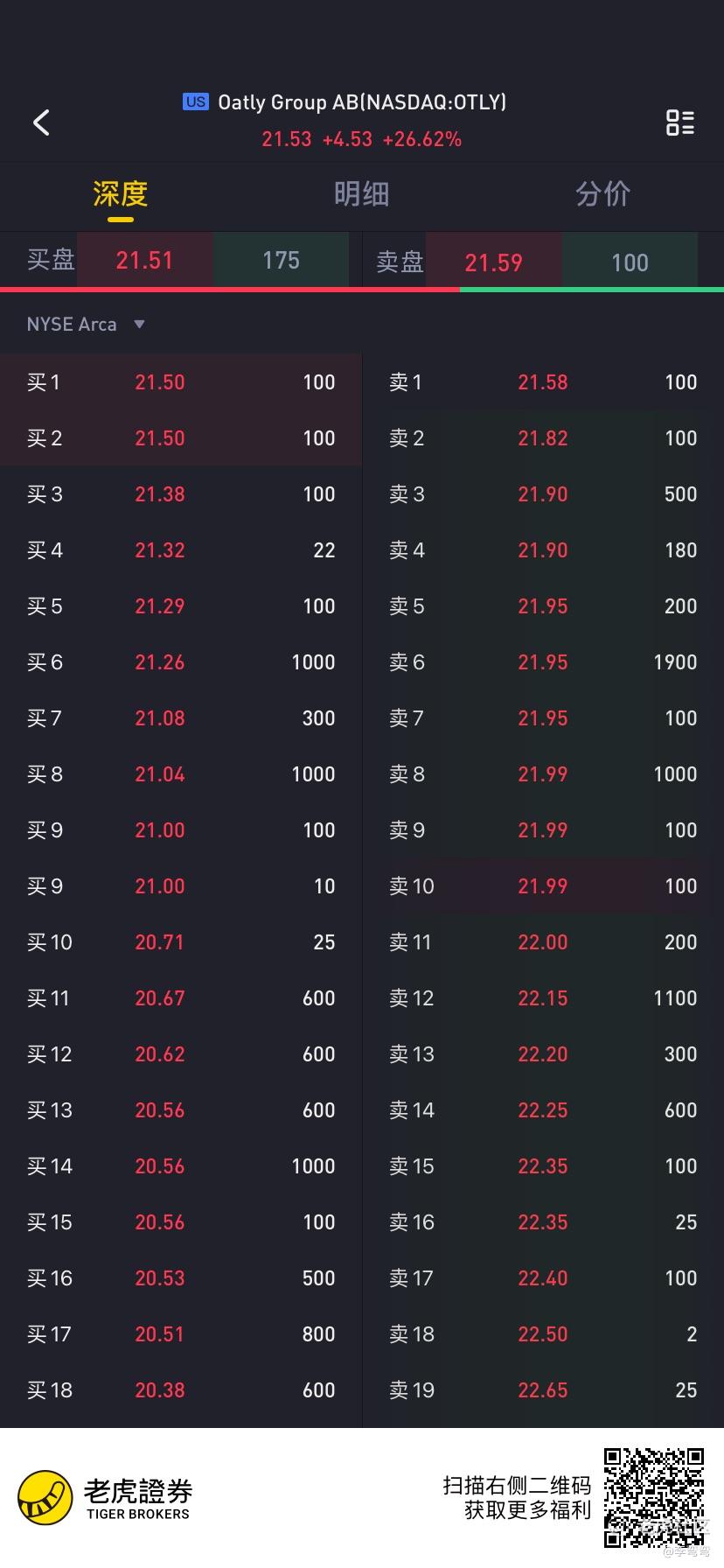Open the list layout menu icon
The height and width of the screenshot is (1568, 724).
click(679, 122)
